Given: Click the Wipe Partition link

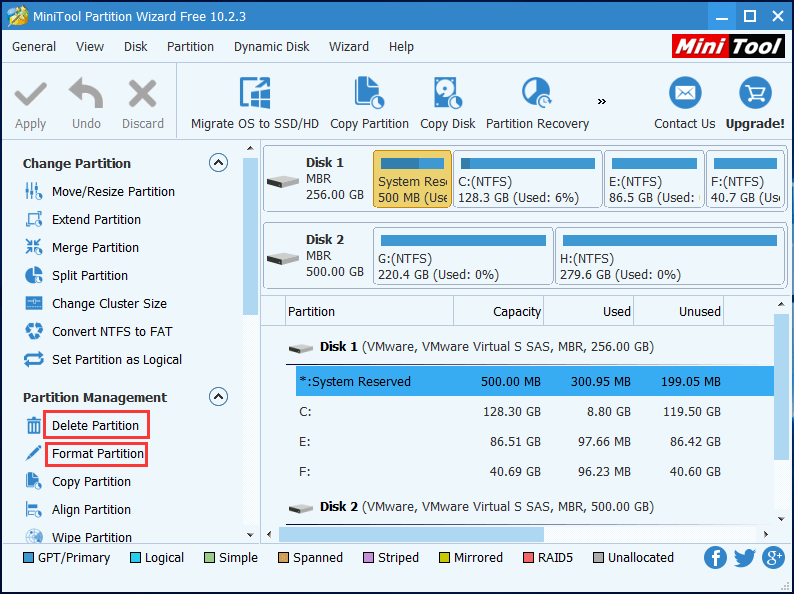Looking at the screenshot, I should (92, 537).
